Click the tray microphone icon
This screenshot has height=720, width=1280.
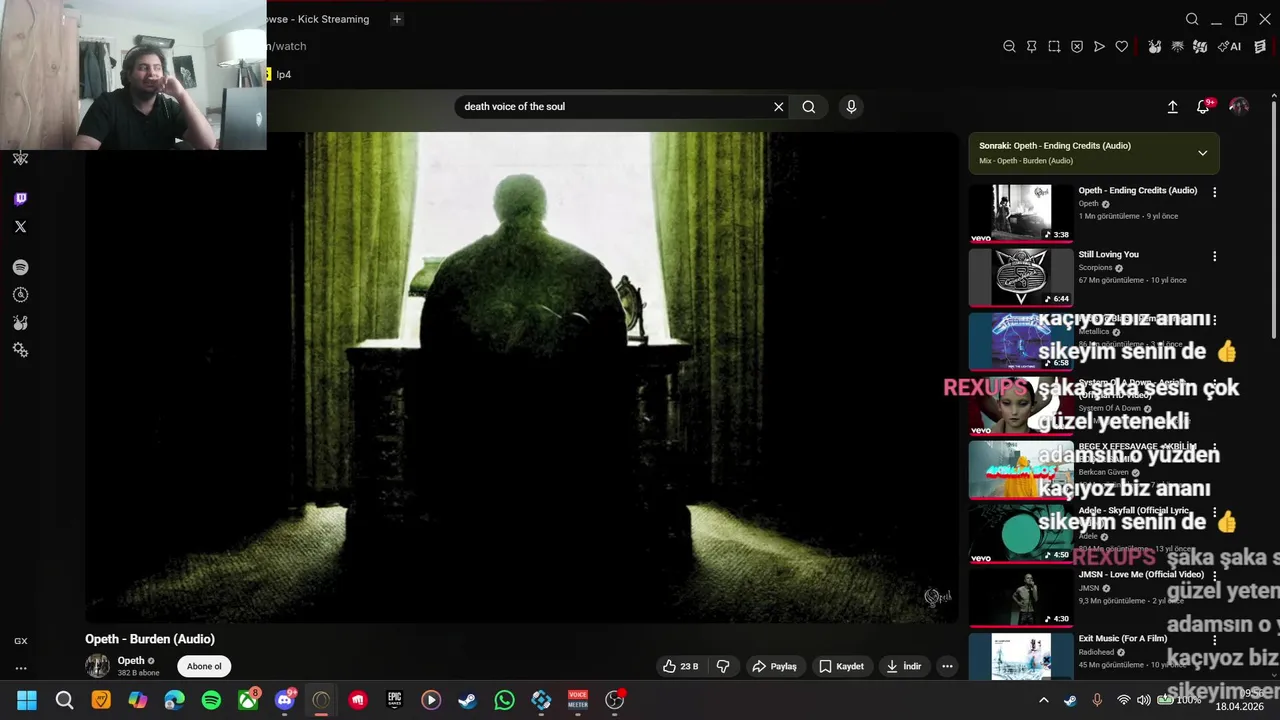1097,700
